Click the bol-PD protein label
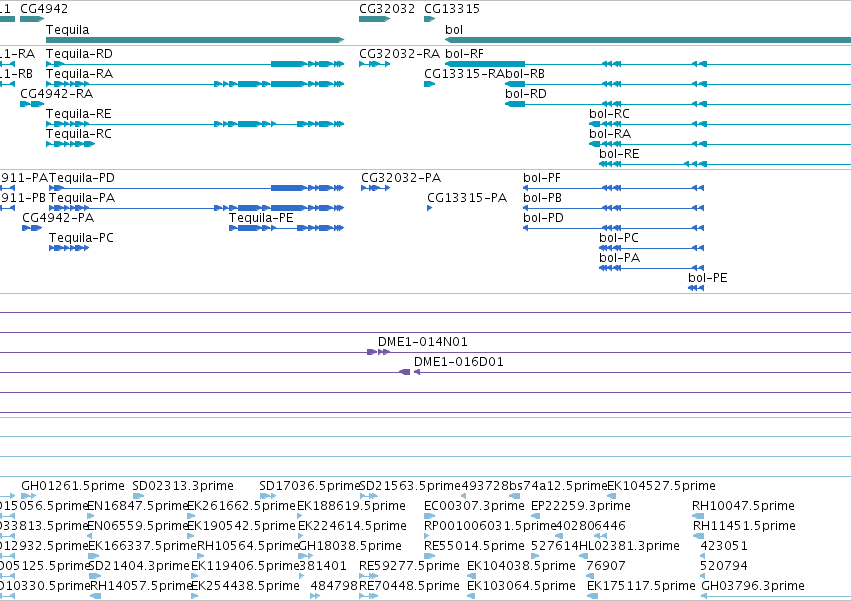The width and height of the screenshot is (851, 601). (x=543, y=218)
